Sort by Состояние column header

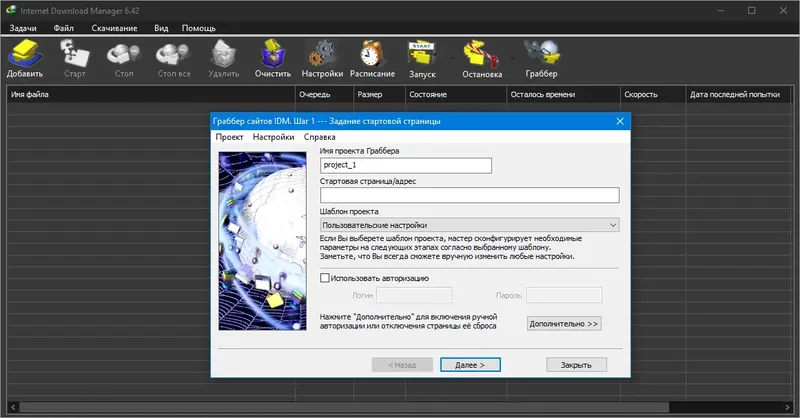pos(456,94)
